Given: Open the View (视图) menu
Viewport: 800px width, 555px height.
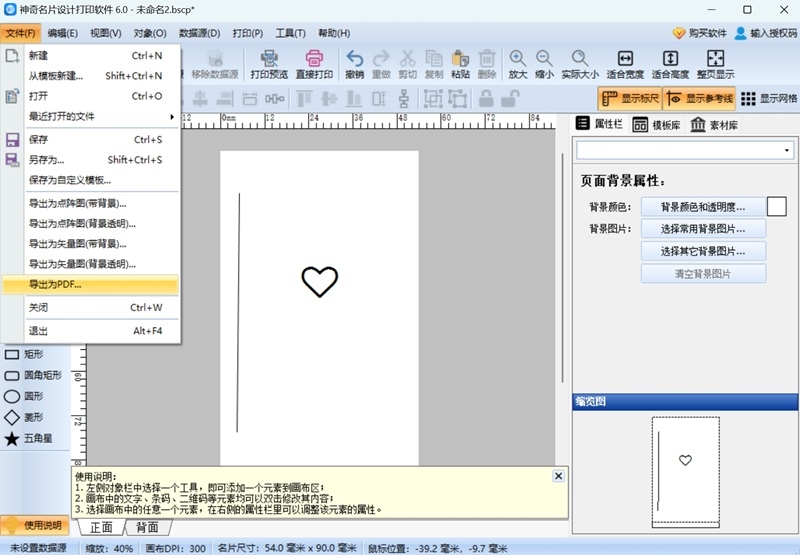Looking at the screenshot, I should (106, 33).
